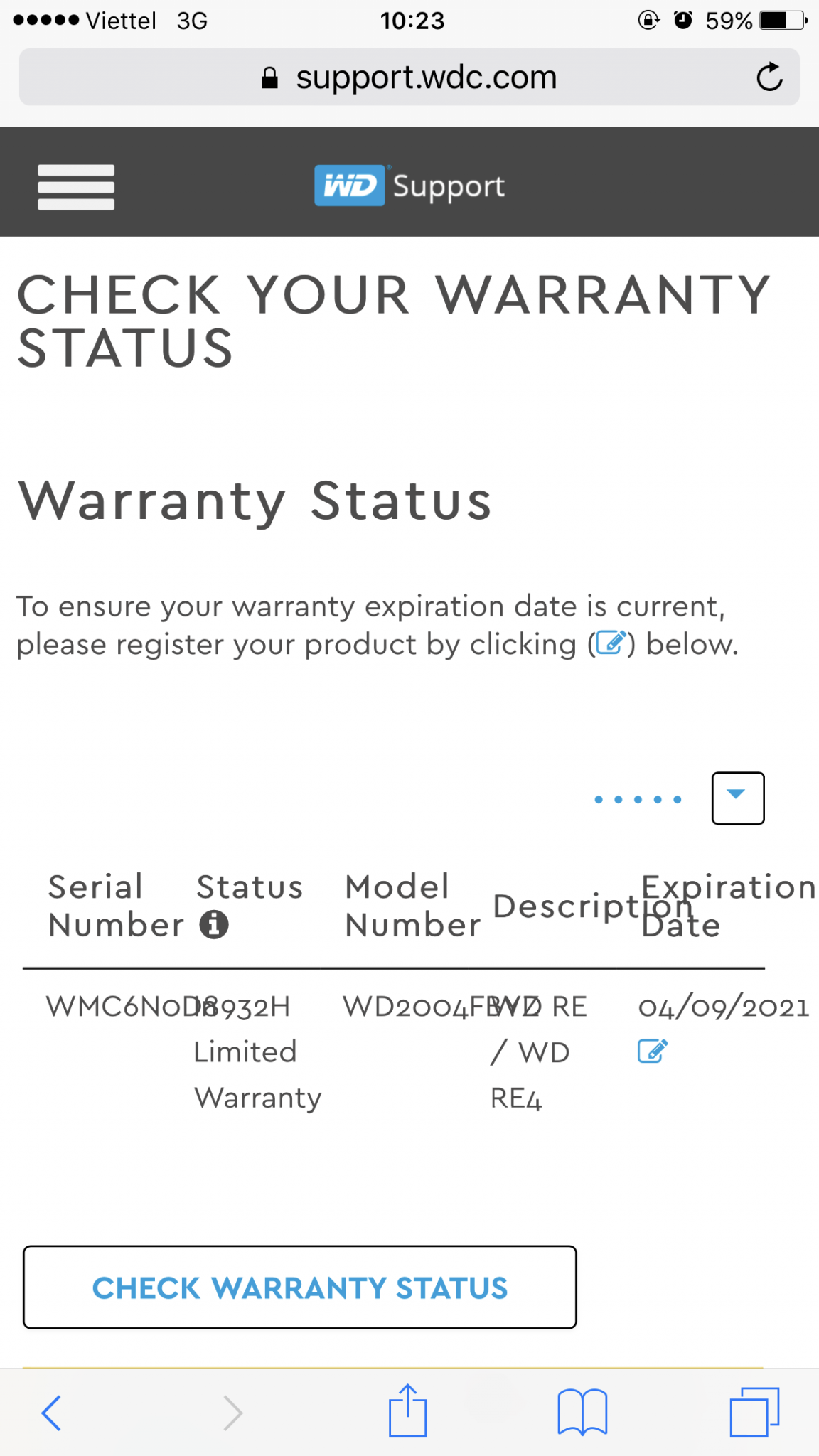This screenshot has width=819, height=1456.
Task: Click the five-dot pagination indicator
Action: pos(638,800)
